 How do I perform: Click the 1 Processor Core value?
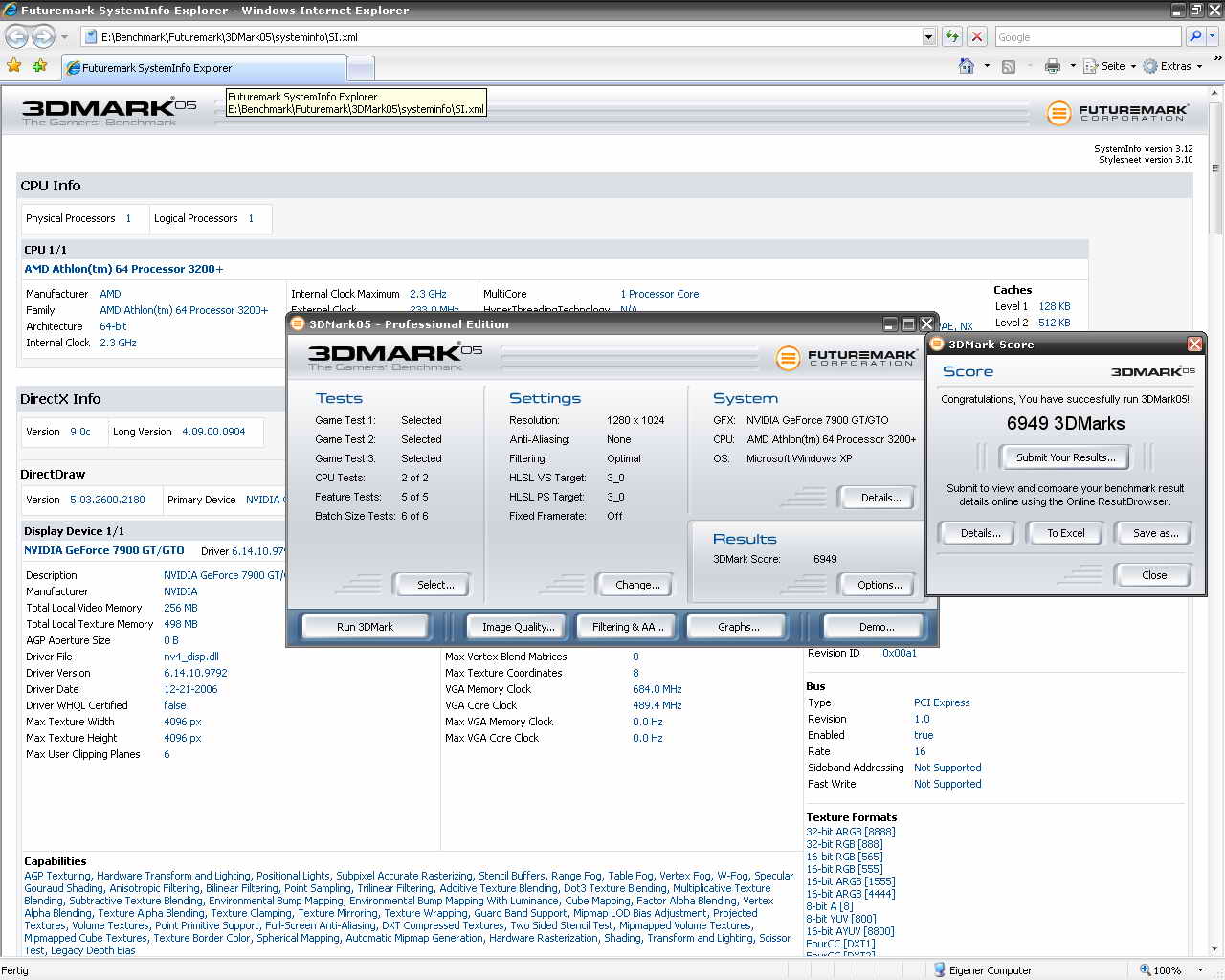(x=659, y=294)
